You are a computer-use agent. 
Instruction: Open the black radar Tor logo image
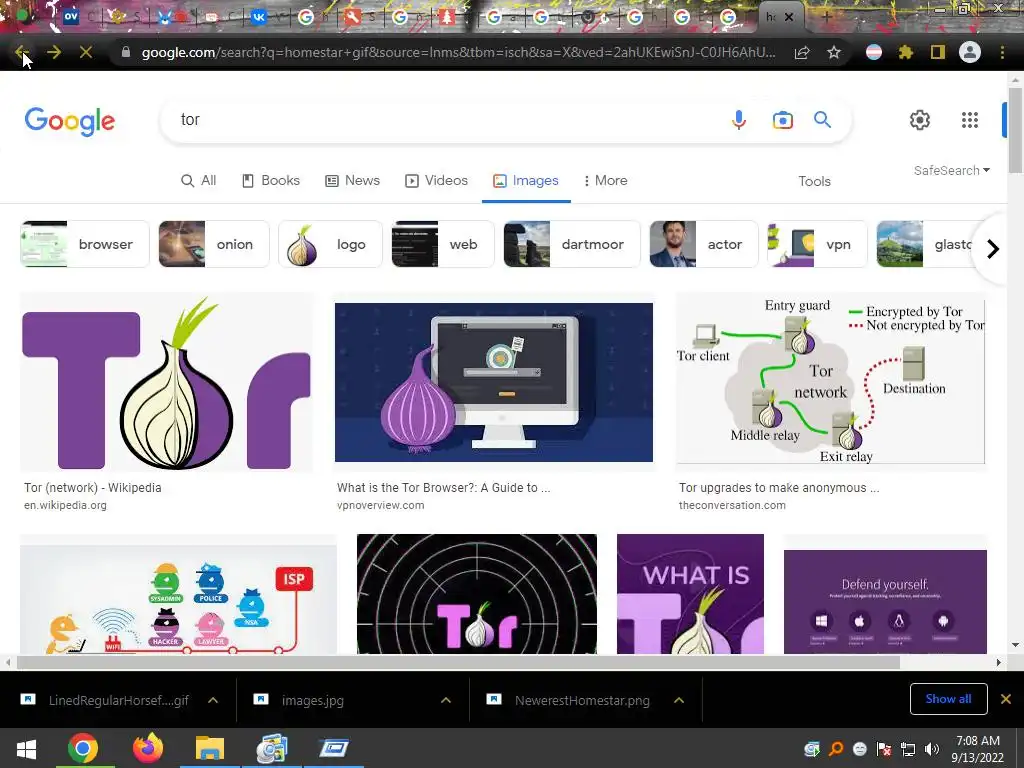pyautogui.click(x=477, y=594)
